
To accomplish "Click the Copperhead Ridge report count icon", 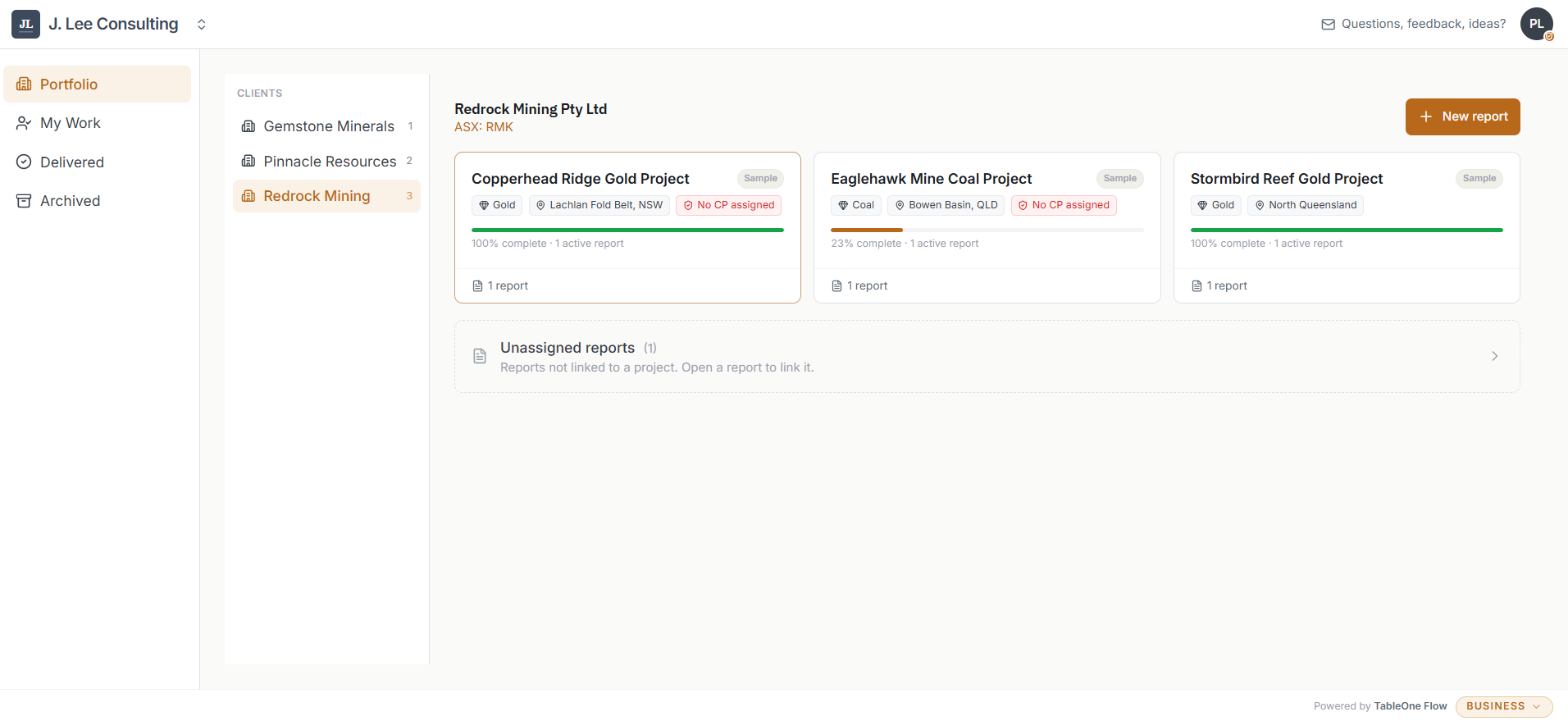I will 477,285.
